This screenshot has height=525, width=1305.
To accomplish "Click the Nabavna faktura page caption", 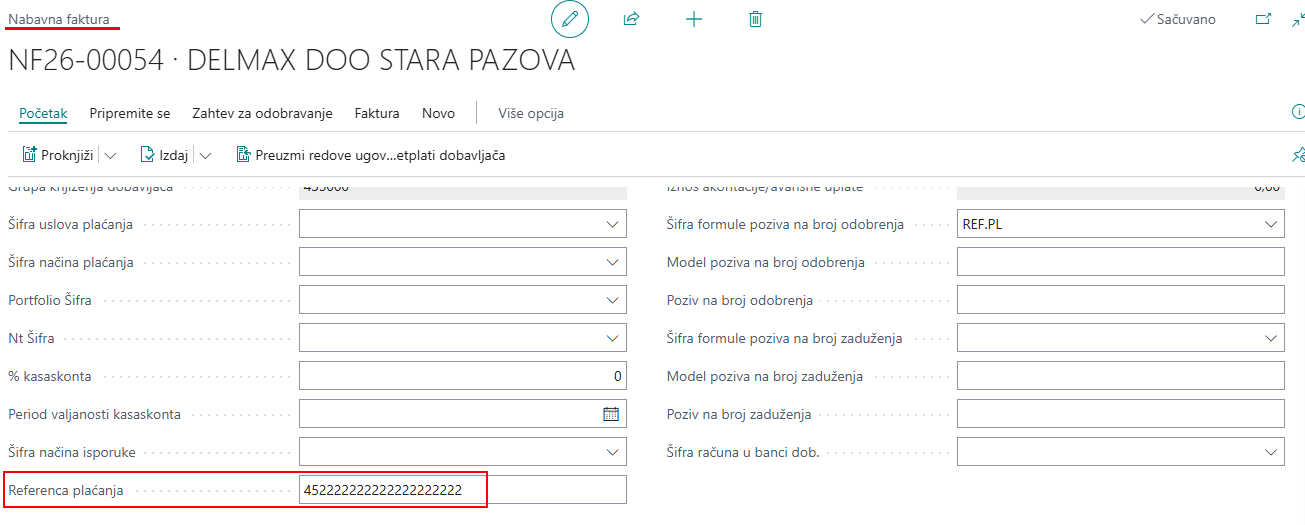I will pos(59,19).
